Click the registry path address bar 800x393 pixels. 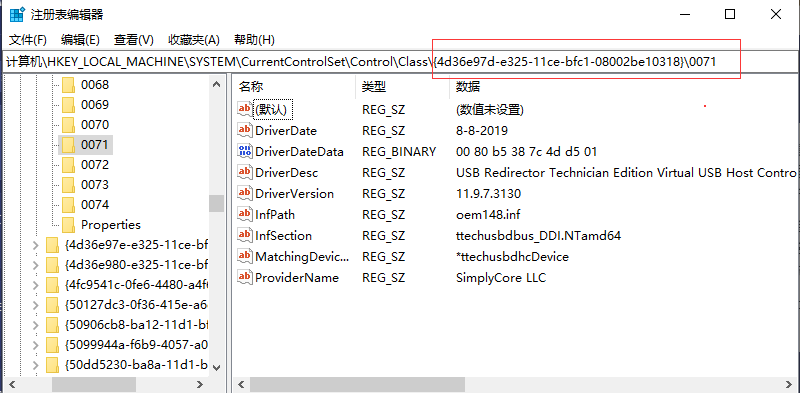click(400, 62)
